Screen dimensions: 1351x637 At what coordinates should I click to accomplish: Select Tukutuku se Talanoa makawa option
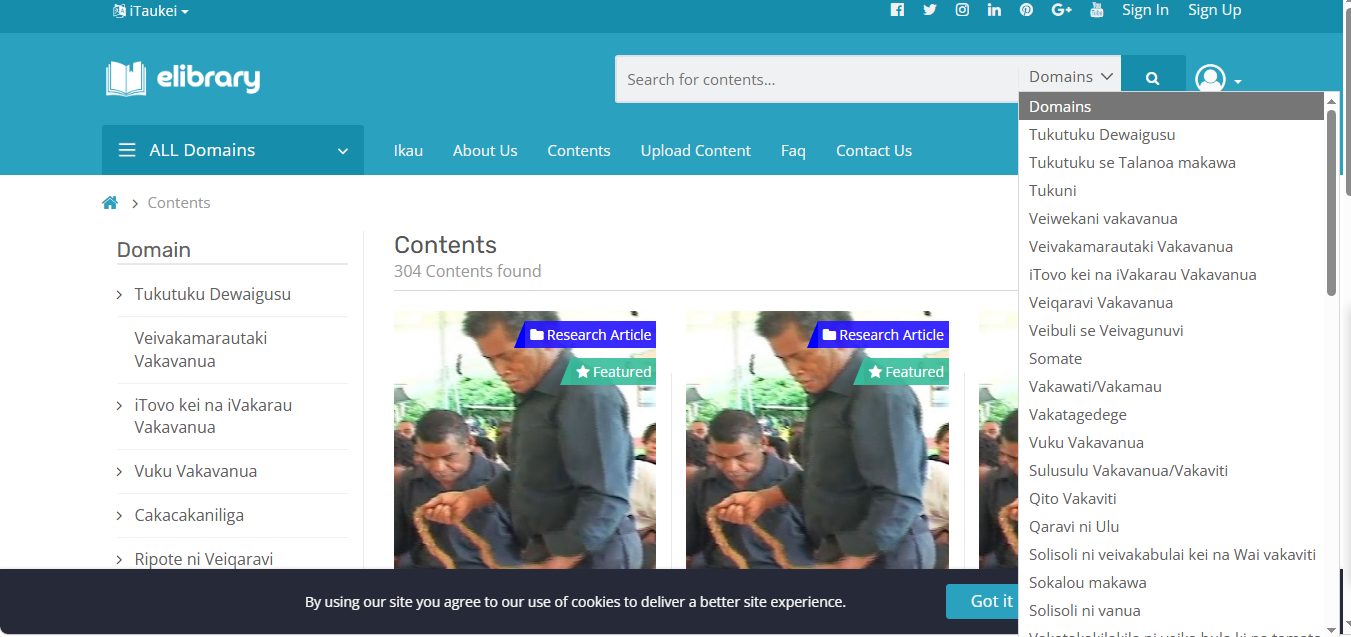pyautogui.click(x=1171, y=162)
